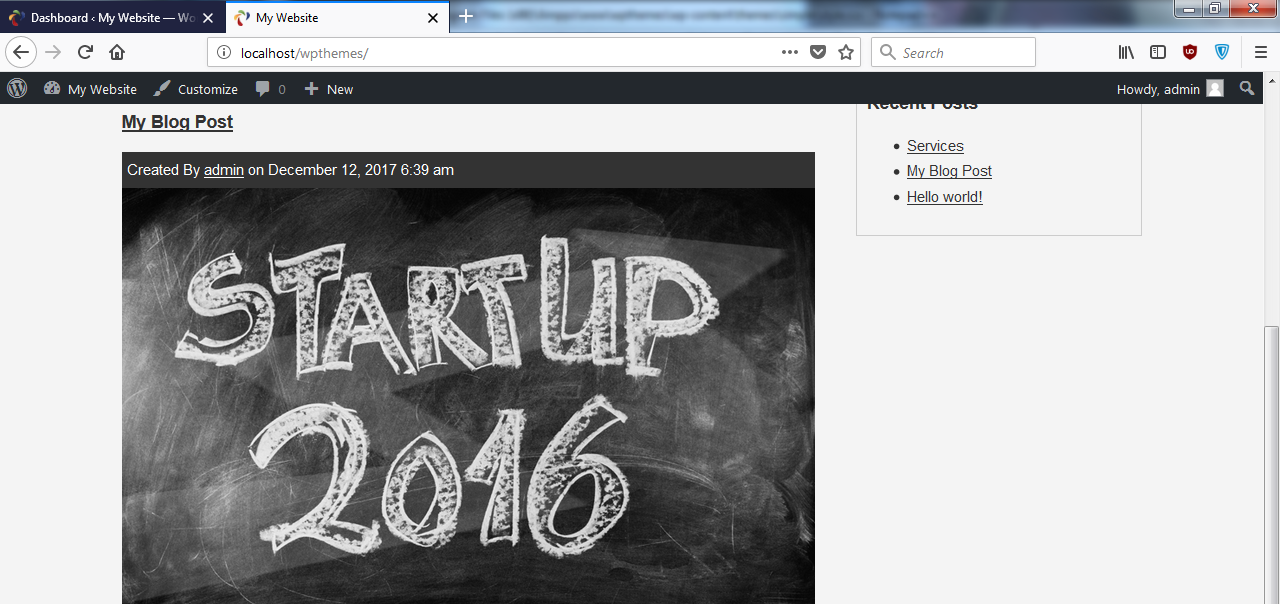Toggle the sidebars view icon
Screen dimensions: 1280x604
point(1158,52)
